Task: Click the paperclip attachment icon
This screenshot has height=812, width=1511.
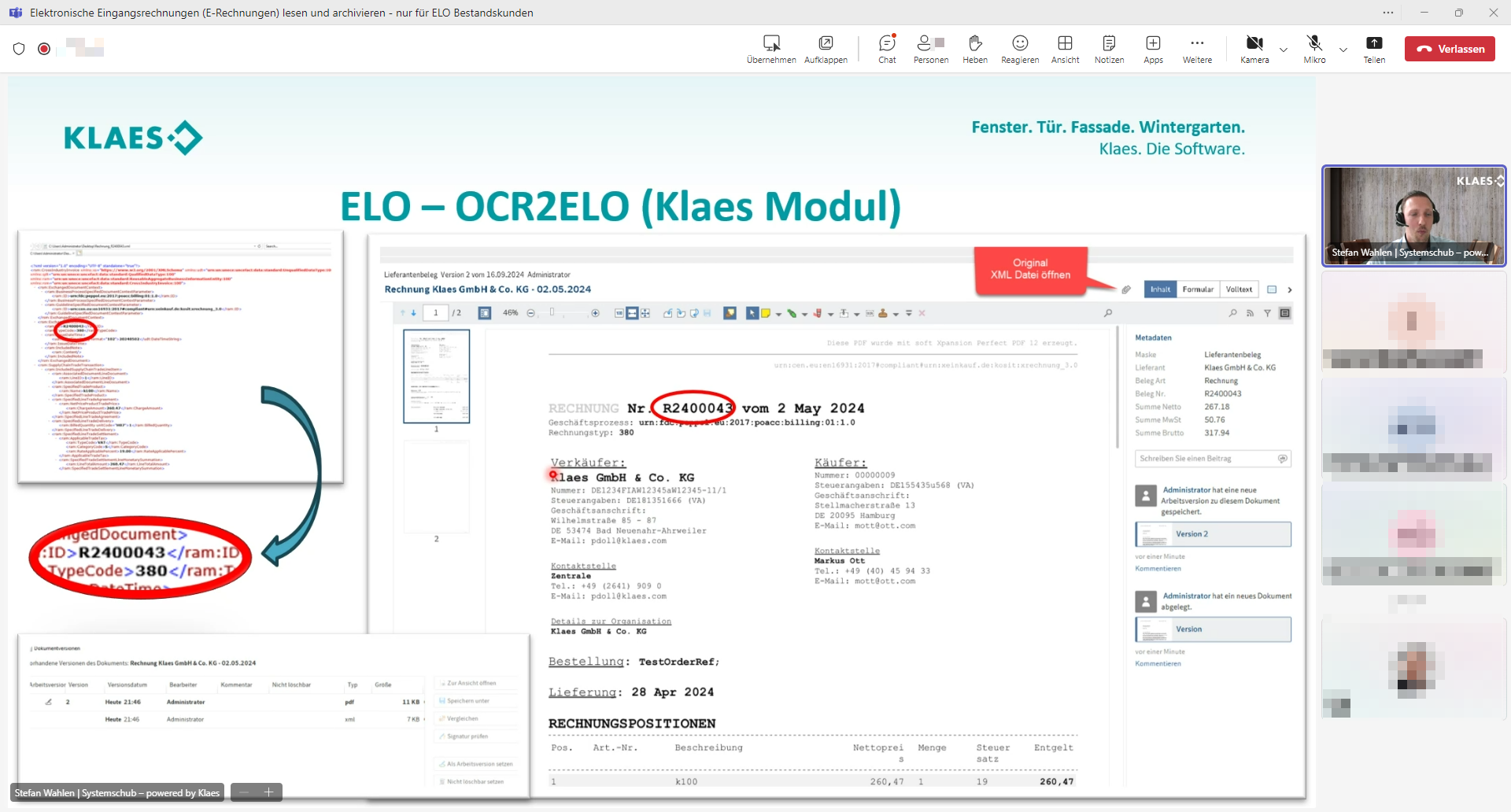Action: [1126, 290]
